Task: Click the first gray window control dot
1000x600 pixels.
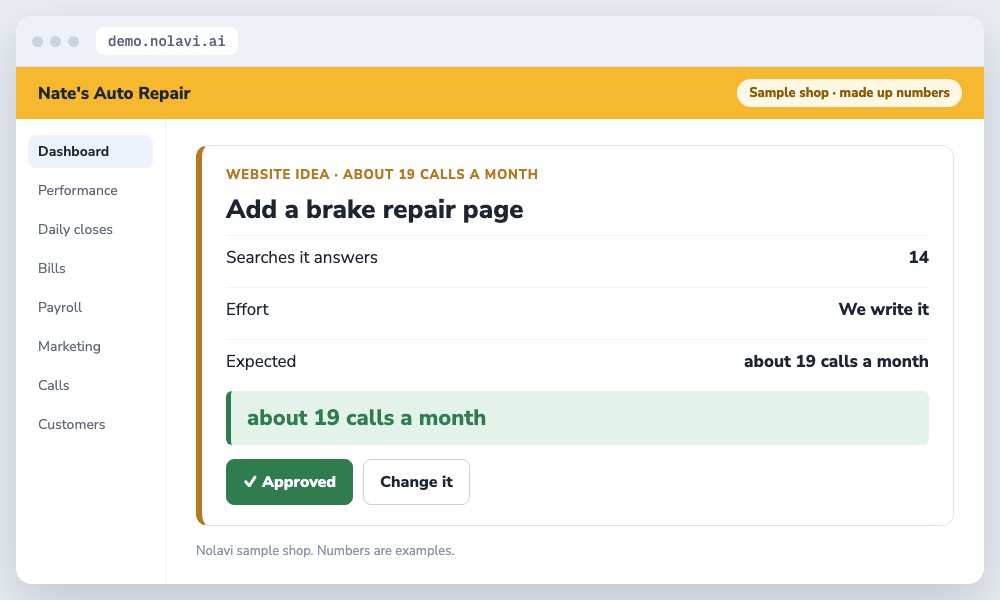Action: point(38,41)
